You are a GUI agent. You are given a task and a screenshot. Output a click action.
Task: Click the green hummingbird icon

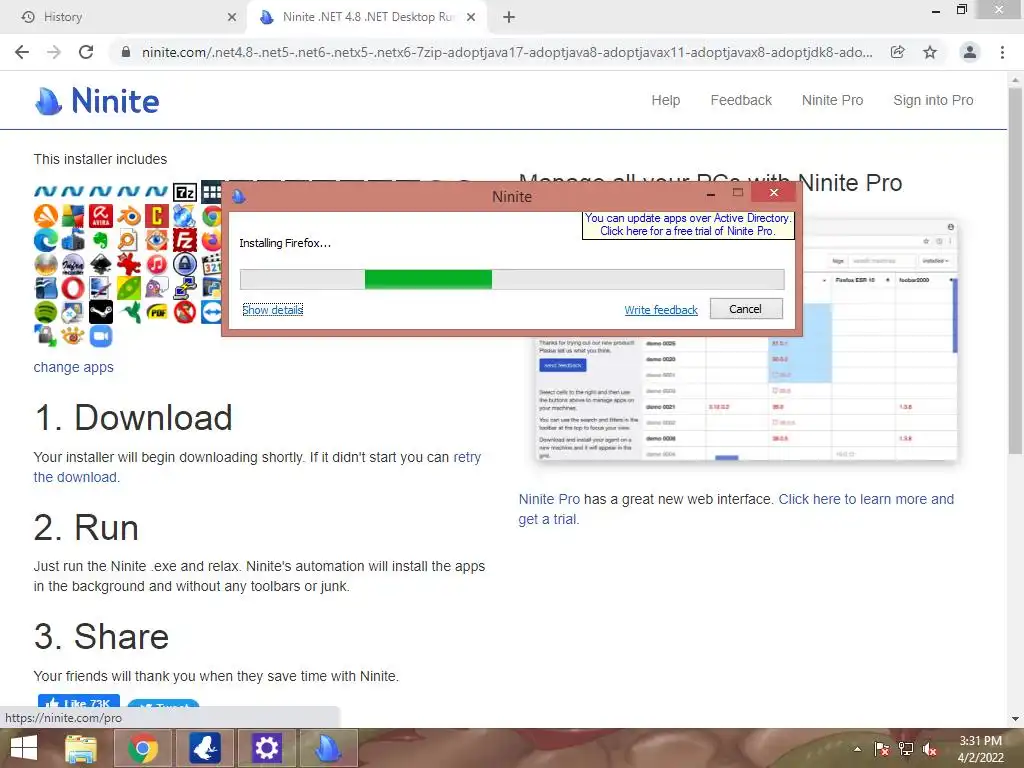[129, 312]
